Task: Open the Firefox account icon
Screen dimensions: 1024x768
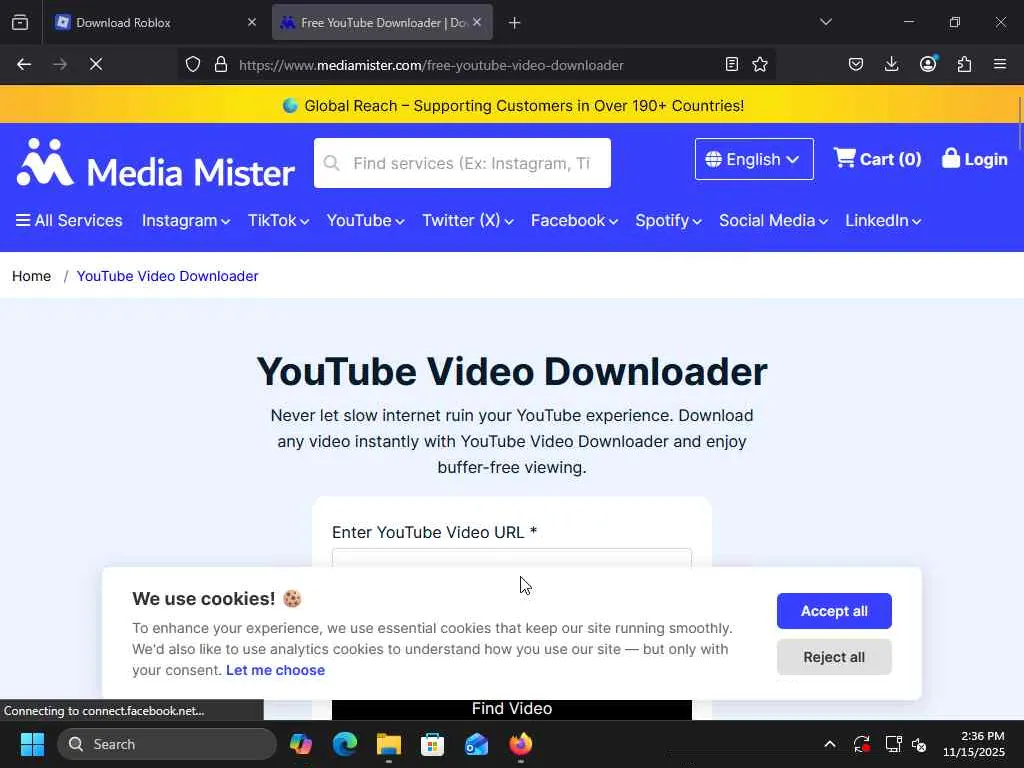Action: click(x=928, y=64)
